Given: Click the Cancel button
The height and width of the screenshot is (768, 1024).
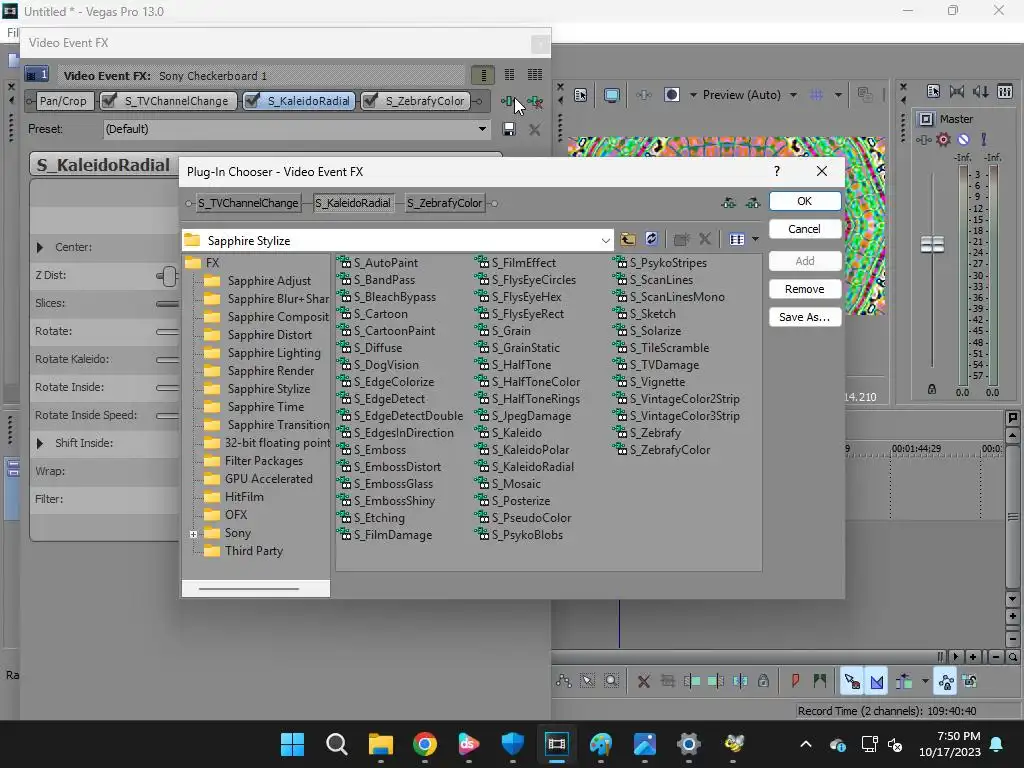Looking at the screenshot, I should pyautogui.click(x=805, y=229).
